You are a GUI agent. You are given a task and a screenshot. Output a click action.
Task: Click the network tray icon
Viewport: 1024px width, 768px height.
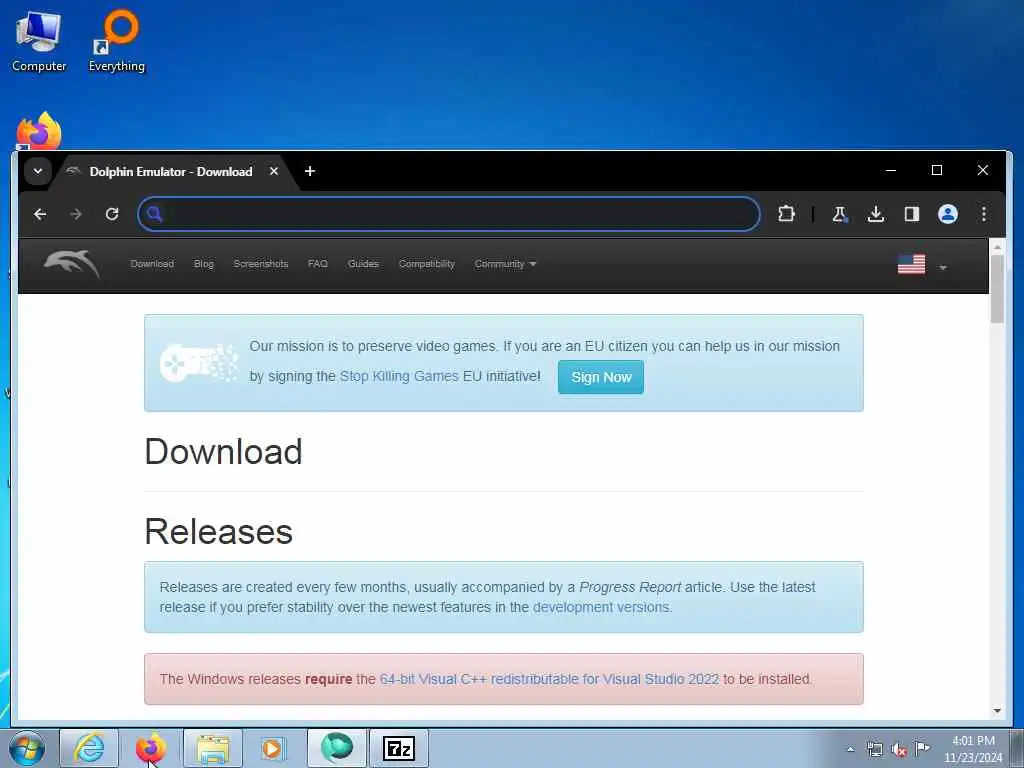874,750
